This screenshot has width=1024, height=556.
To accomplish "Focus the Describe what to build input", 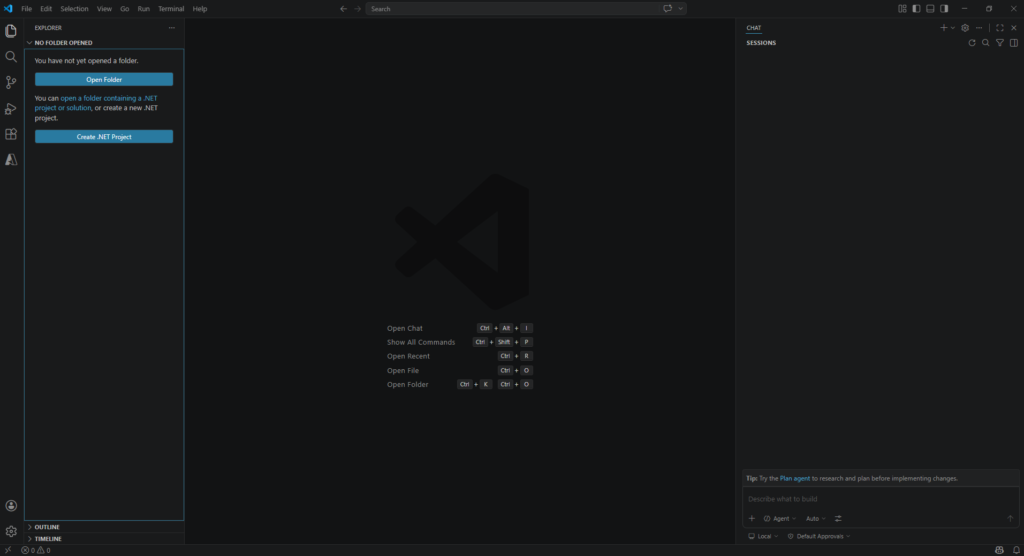I will [880, 499].
